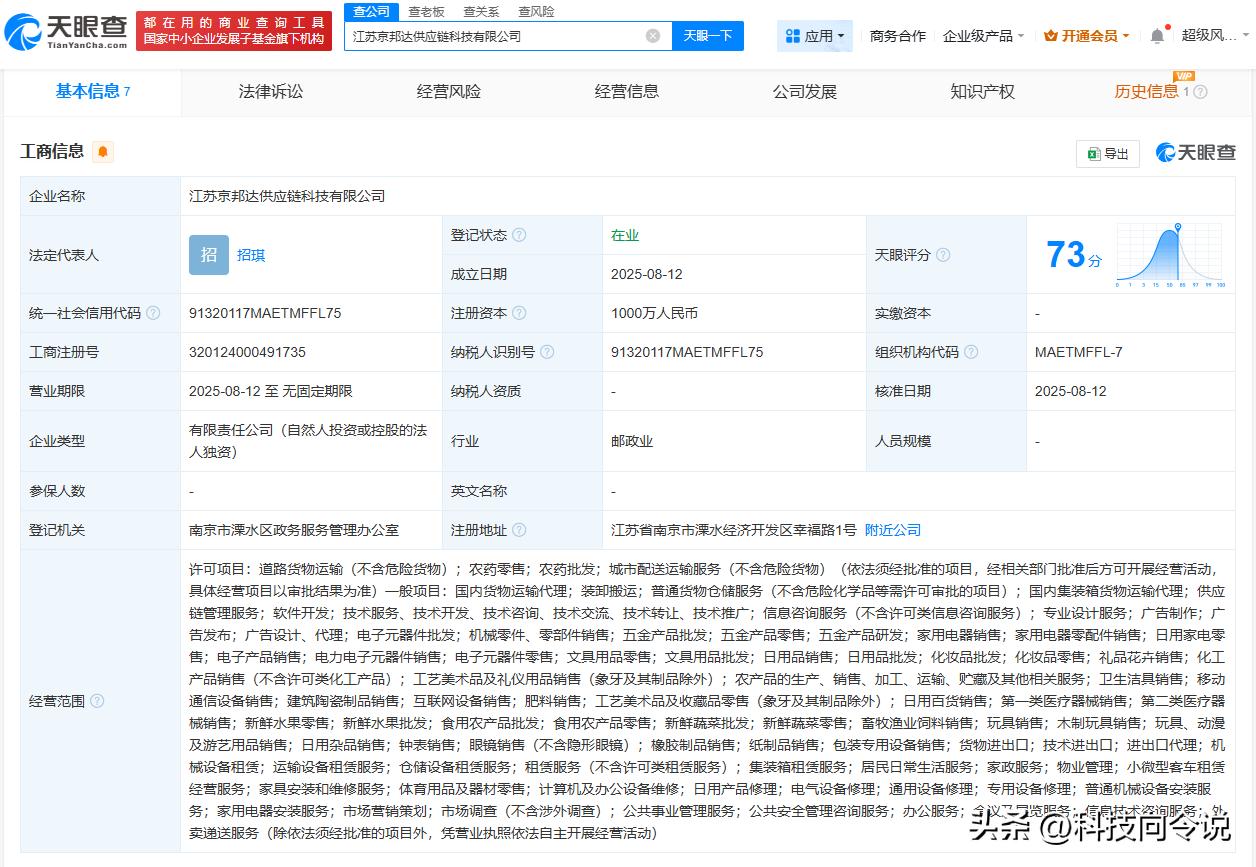This screenshot has width=1256, height=867.
Task: Open the 应用 dropdown menu
Action: (x=815, y=36)
